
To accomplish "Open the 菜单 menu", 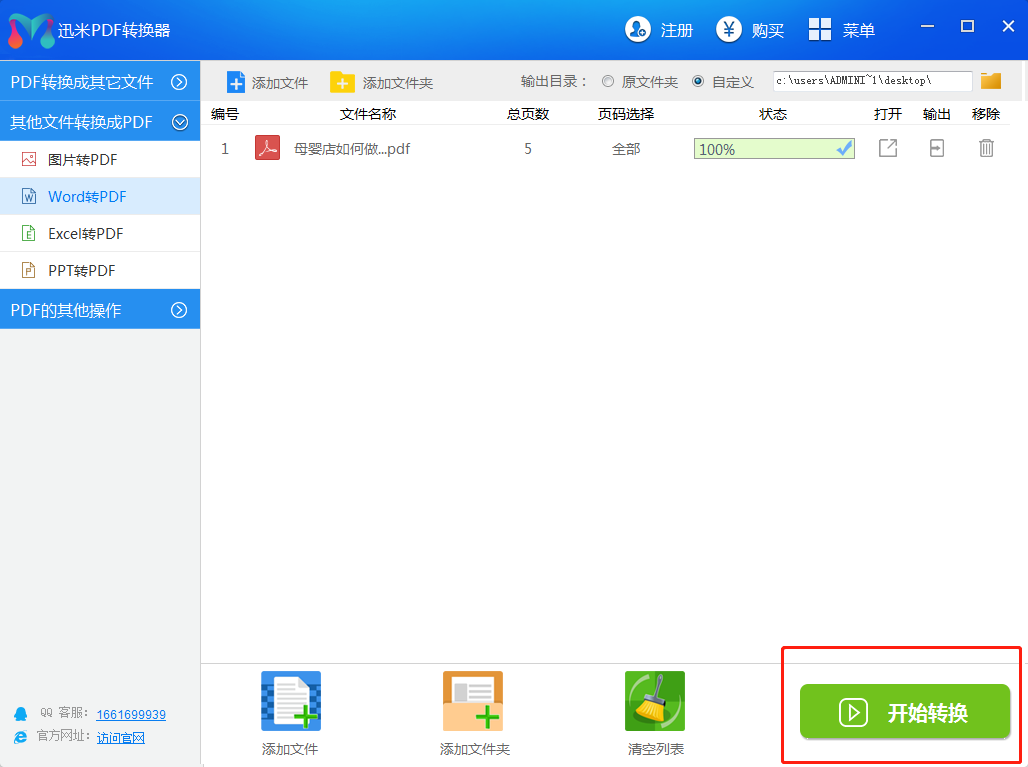I will click(843, 29).
